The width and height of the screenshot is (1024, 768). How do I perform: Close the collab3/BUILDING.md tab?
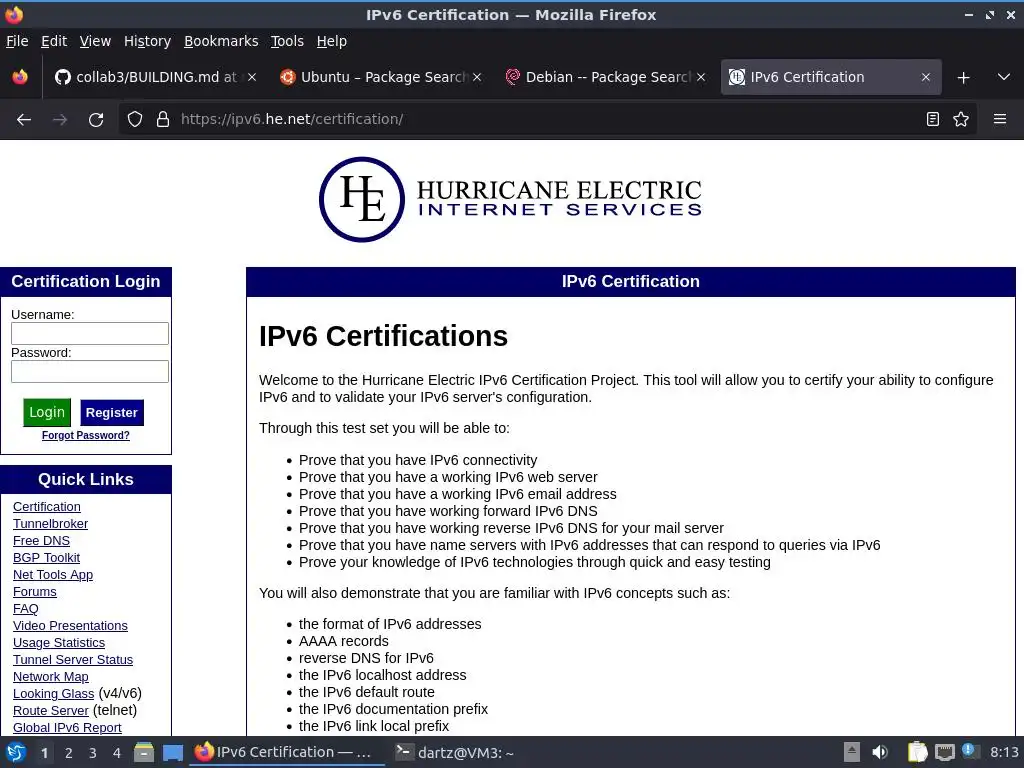click(252, 77)
